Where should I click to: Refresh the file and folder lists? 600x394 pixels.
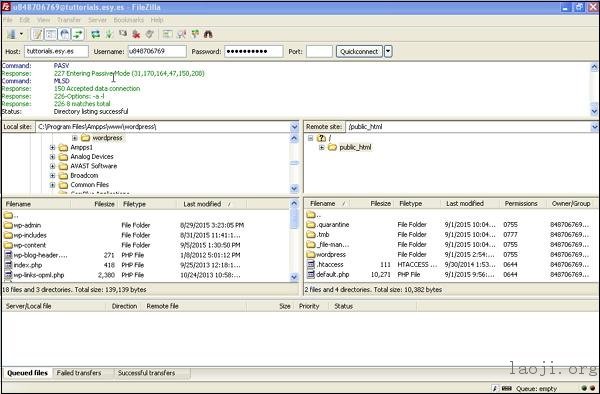point(95,34)
